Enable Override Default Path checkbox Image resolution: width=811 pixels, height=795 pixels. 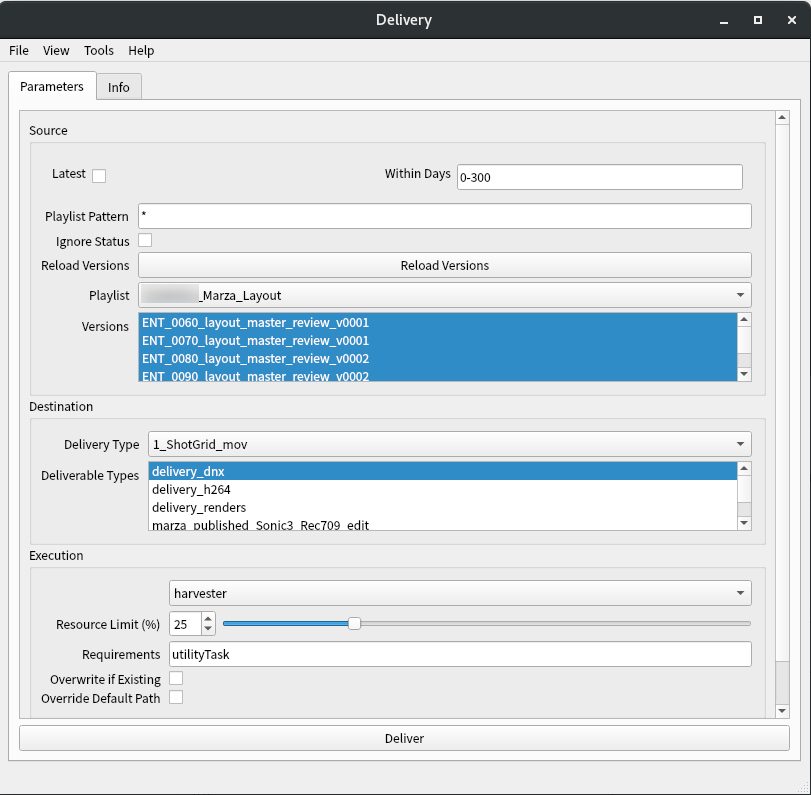point(176,697)
